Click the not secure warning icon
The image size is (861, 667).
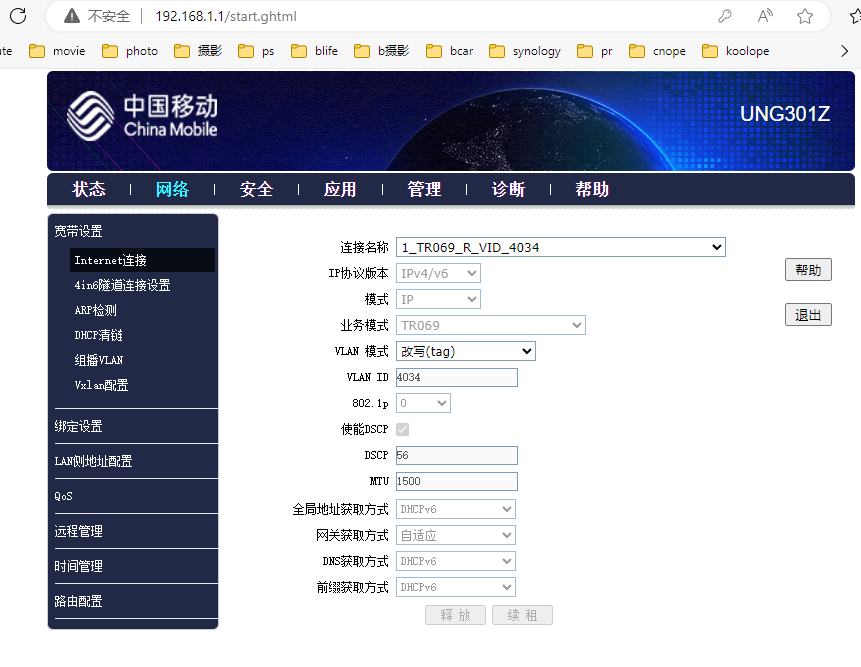pos(72,16)
